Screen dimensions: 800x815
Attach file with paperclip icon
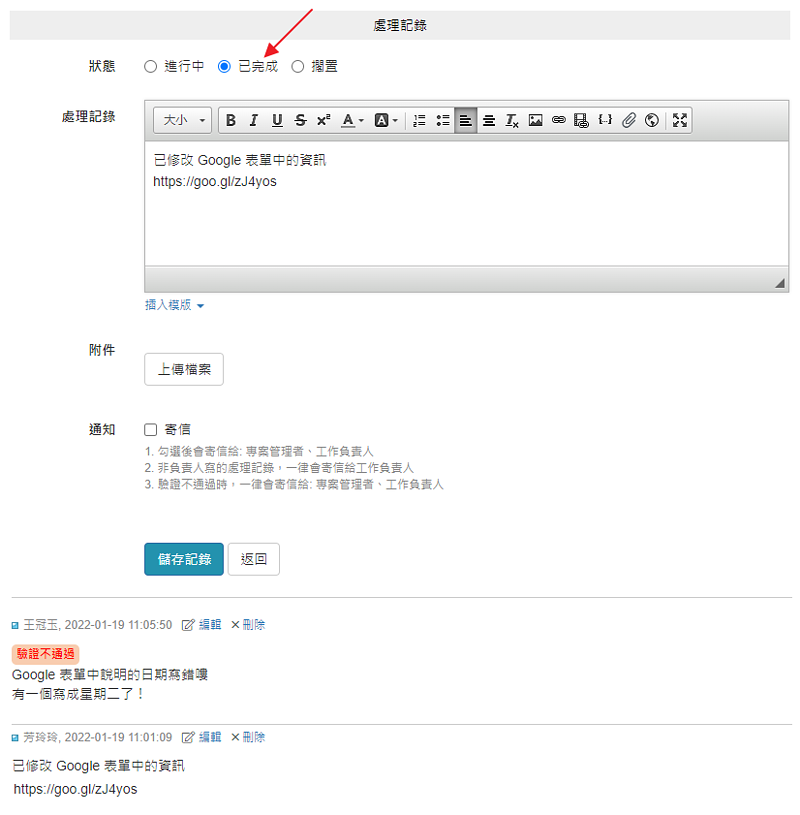pos(628,120)
